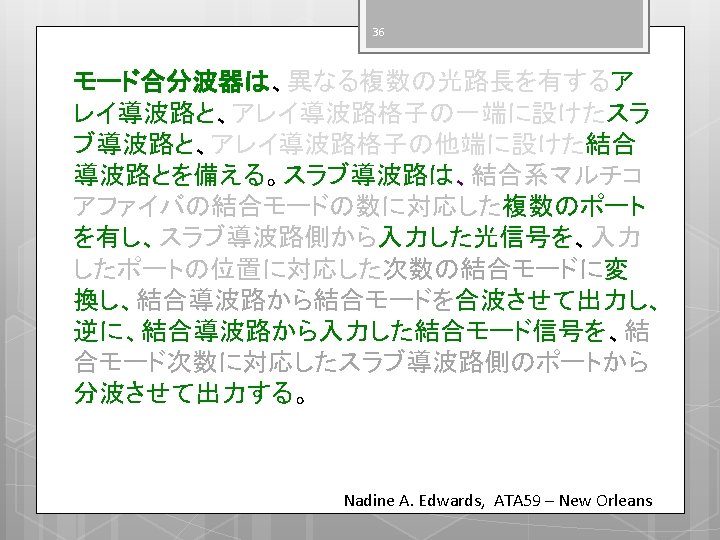Screen dimensions: 720x540
Task: Click the green phrase "入力した光信号を"
Action: coord(475,237)
